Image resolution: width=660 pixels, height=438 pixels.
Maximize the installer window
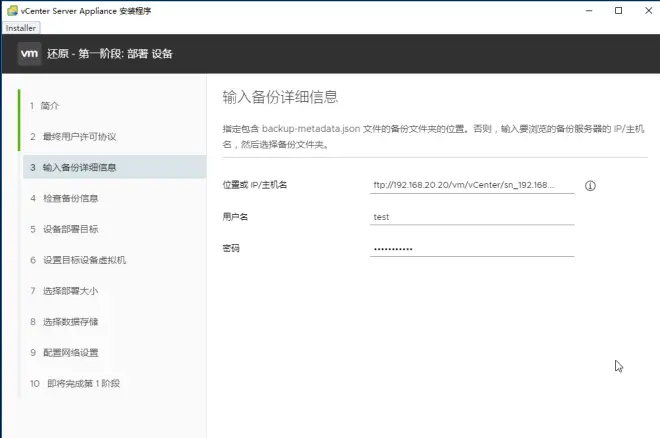(618, 11)
